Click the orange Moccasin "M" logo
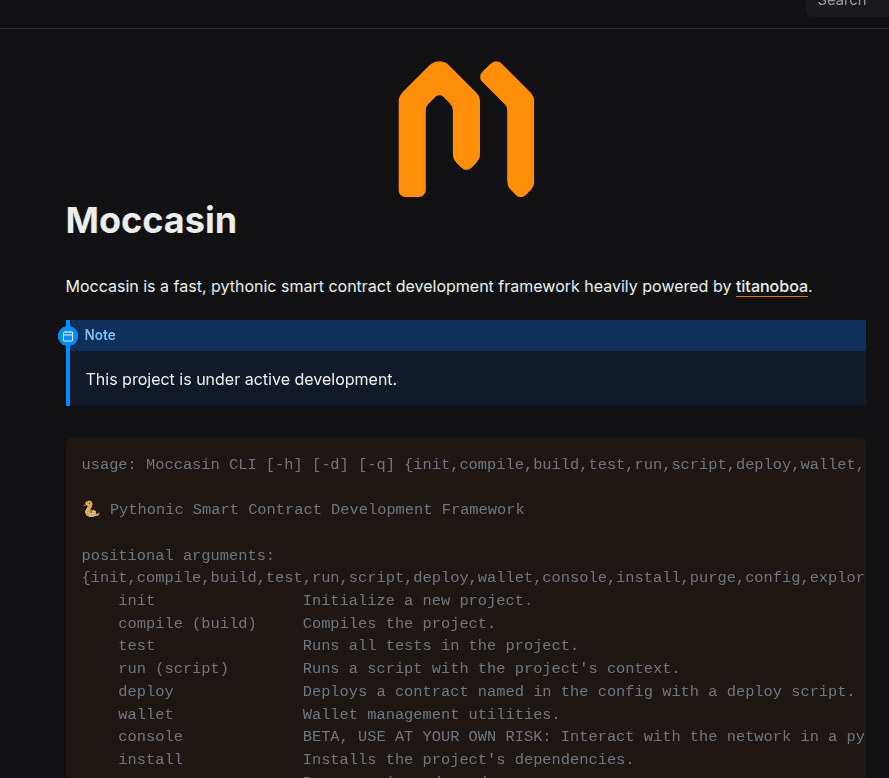Viewport: 889px width, 778px height. tap(465, 129)
